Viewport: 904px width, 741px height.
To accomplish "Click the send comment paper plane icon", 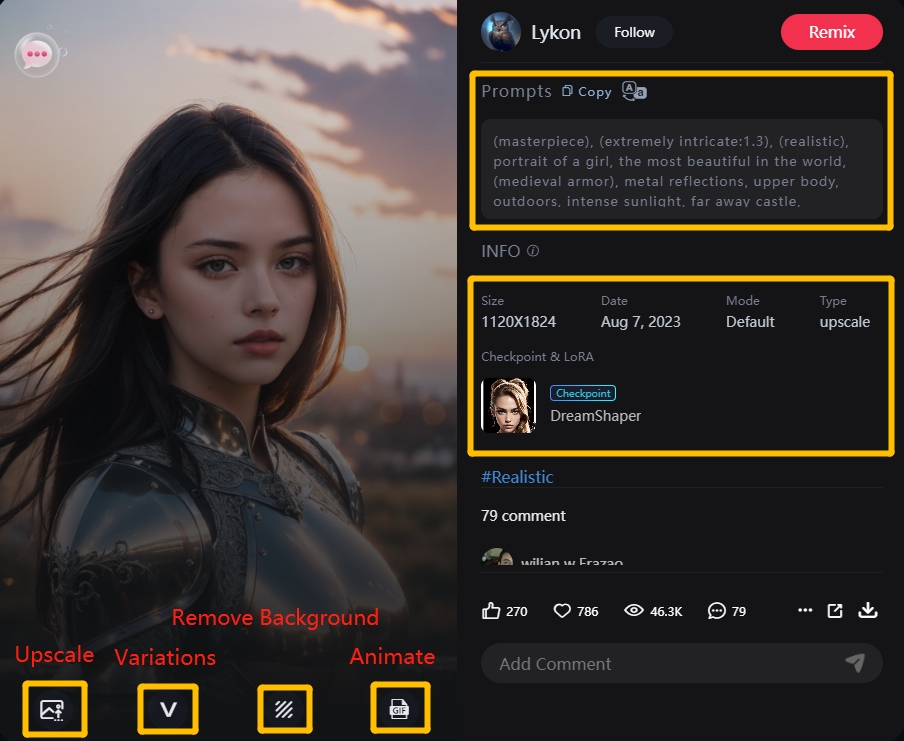I will tap(854, 662).
